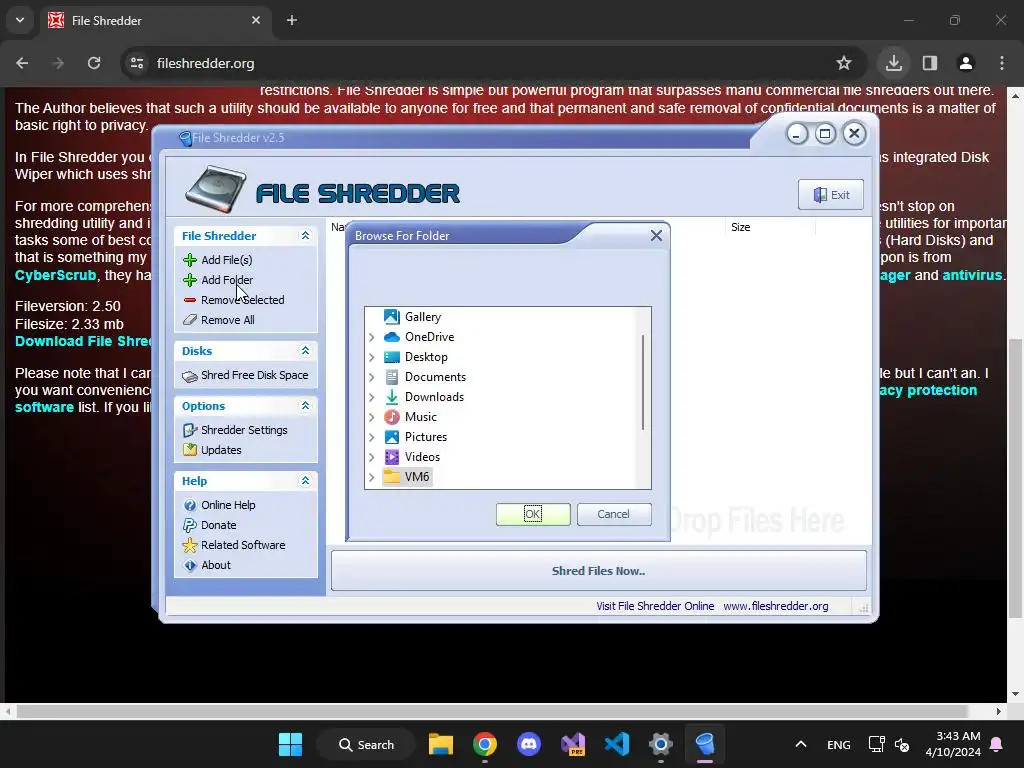Cancel the Browse For Folder dialog
The height and width of the screenshot is (768, 1024).
[x=614, y=514]
